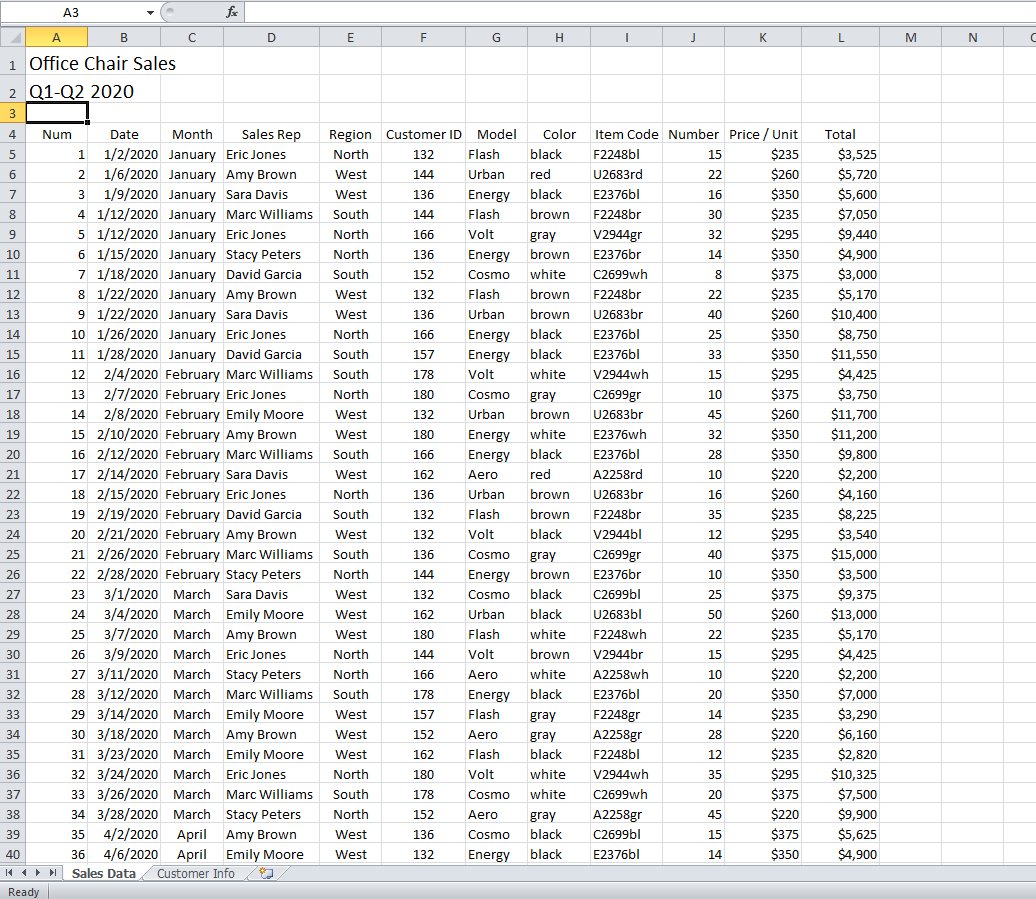Select date cell 1/2/2020
1036x899 pixels.
click(x=124, y=155)
